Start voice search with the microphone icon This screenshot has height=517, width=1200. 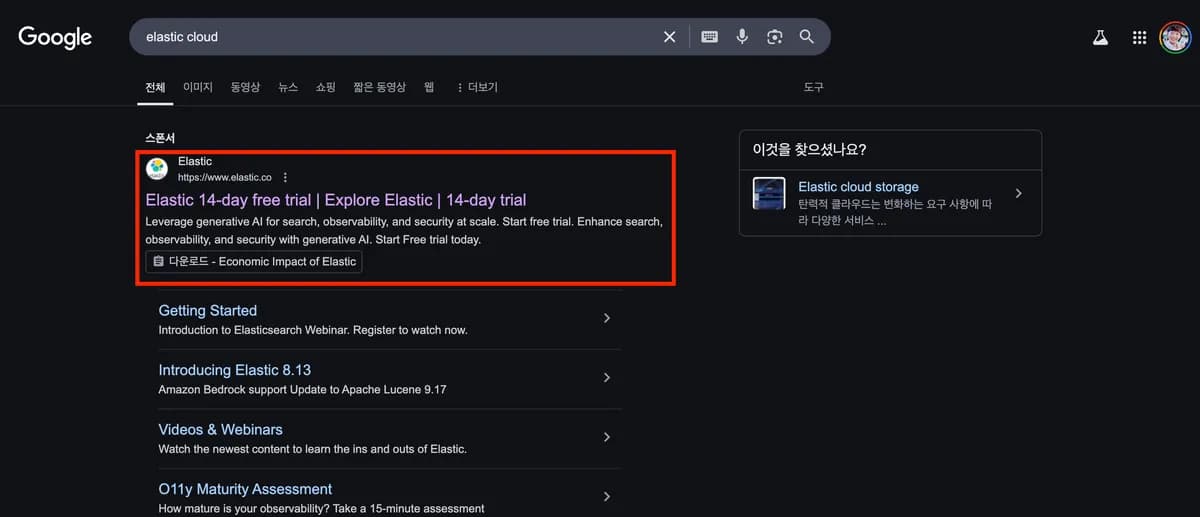point(742,37)
